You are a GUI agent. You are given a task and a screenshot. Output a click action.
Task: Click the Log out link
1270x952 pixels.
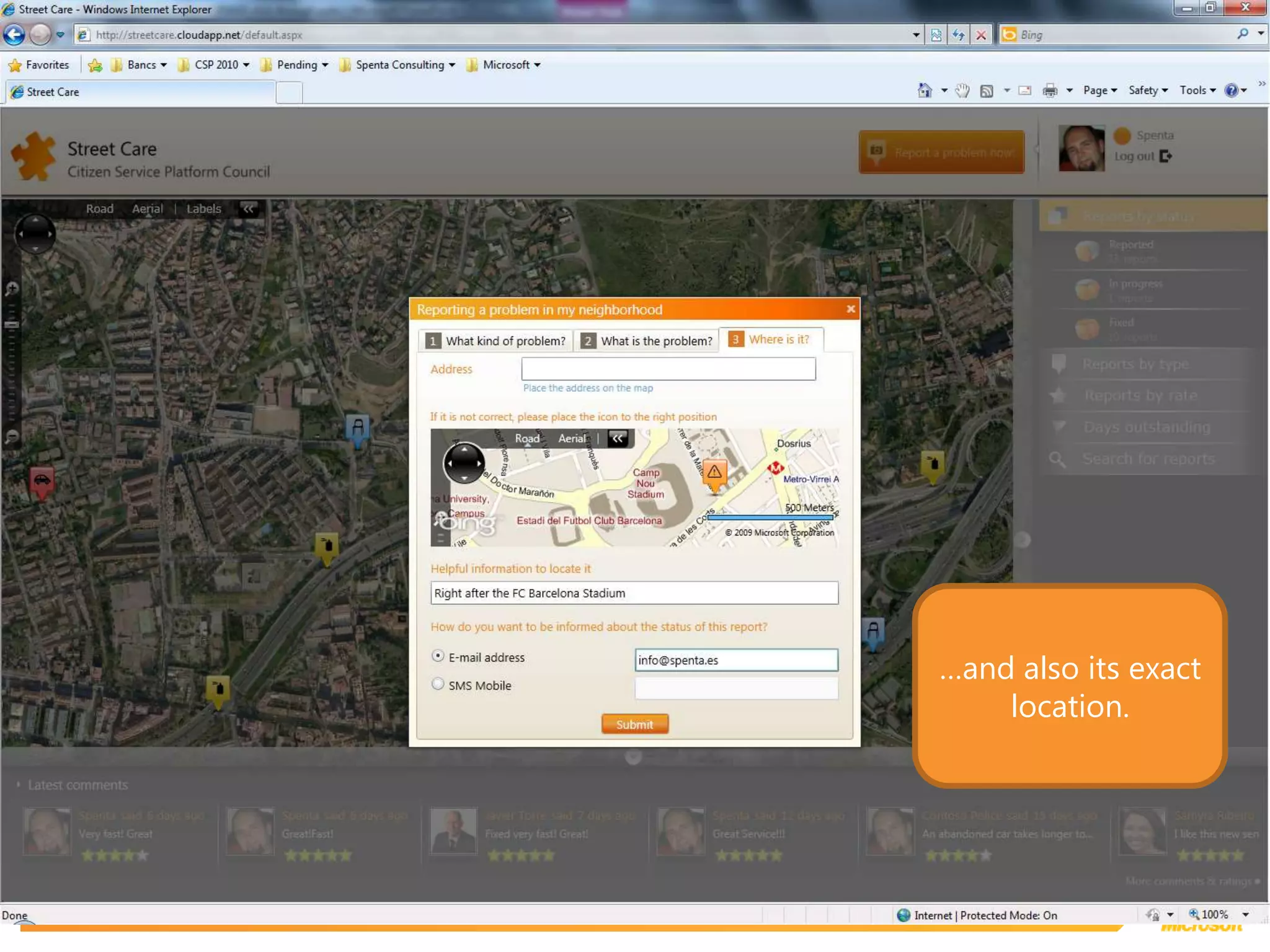coord(1134,157)
